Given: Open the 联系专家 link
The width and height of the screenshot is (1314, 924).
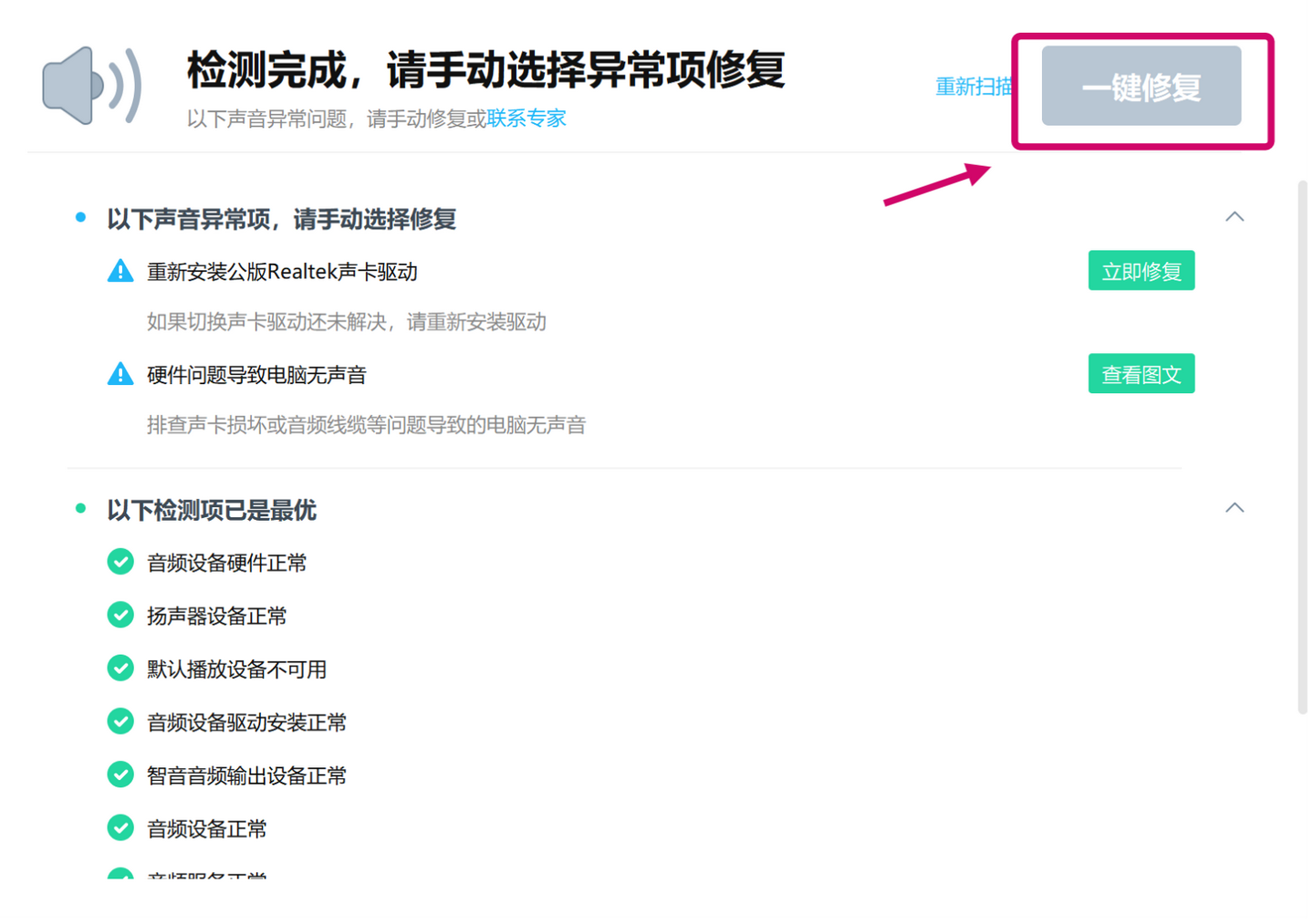Looking at the screenshot, I should [527, 119].
